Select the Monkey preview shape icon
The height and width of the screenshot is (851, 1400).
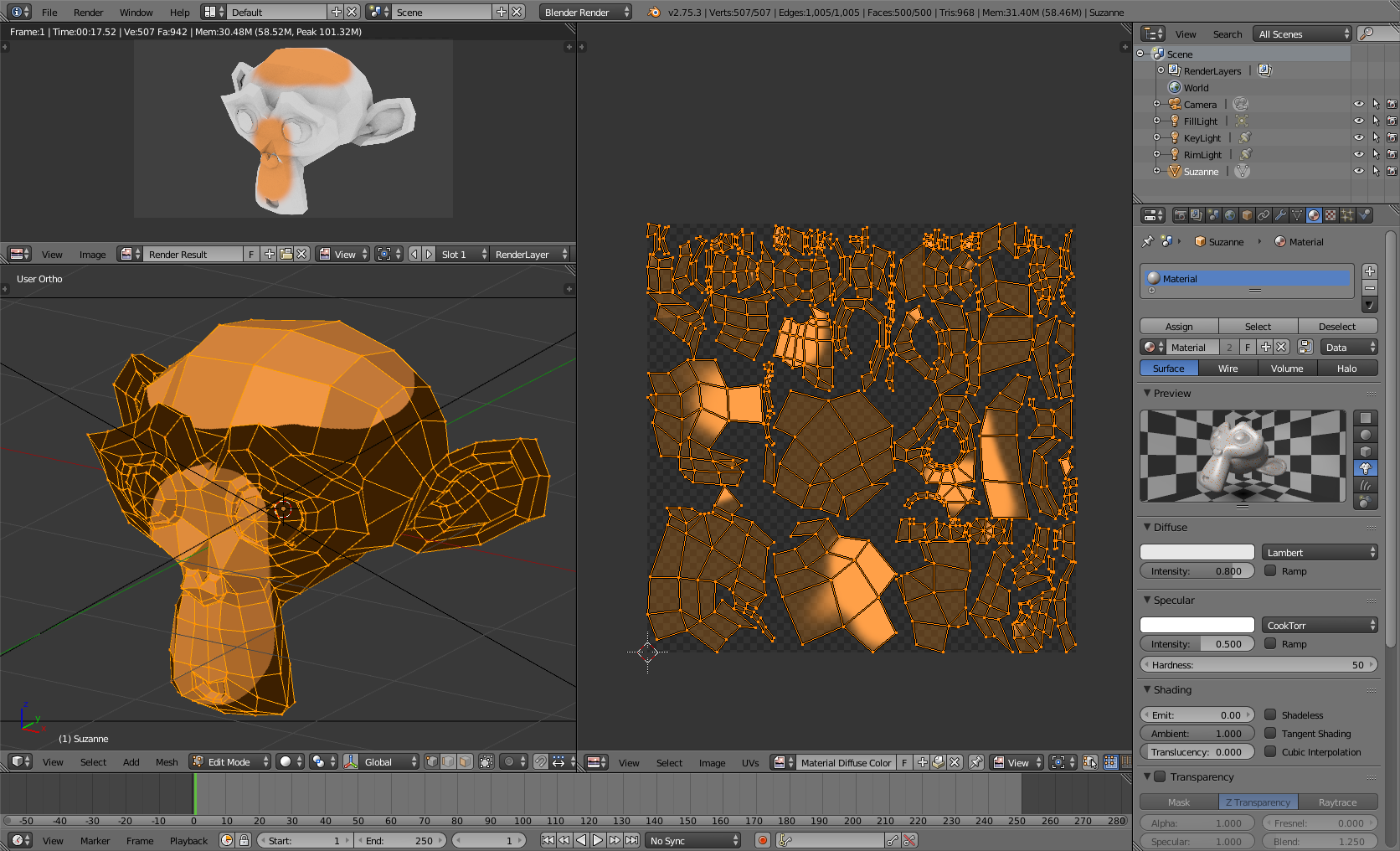point(1366,468)
